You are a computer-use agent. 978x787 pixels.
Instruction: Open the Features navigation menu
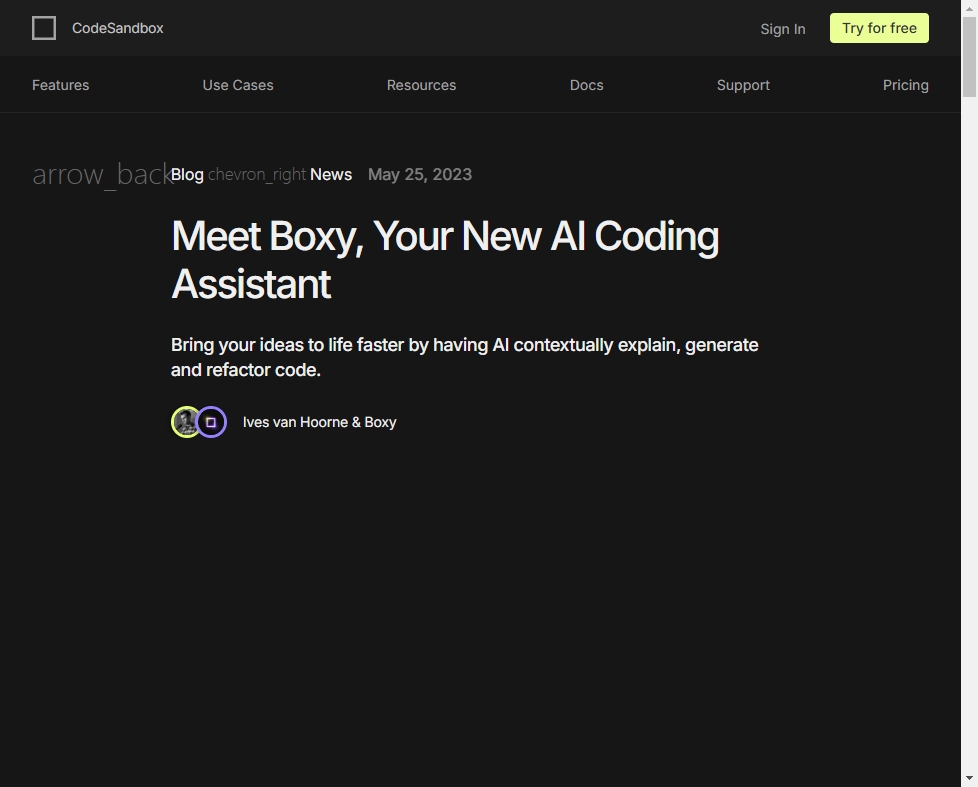[60, 85]
